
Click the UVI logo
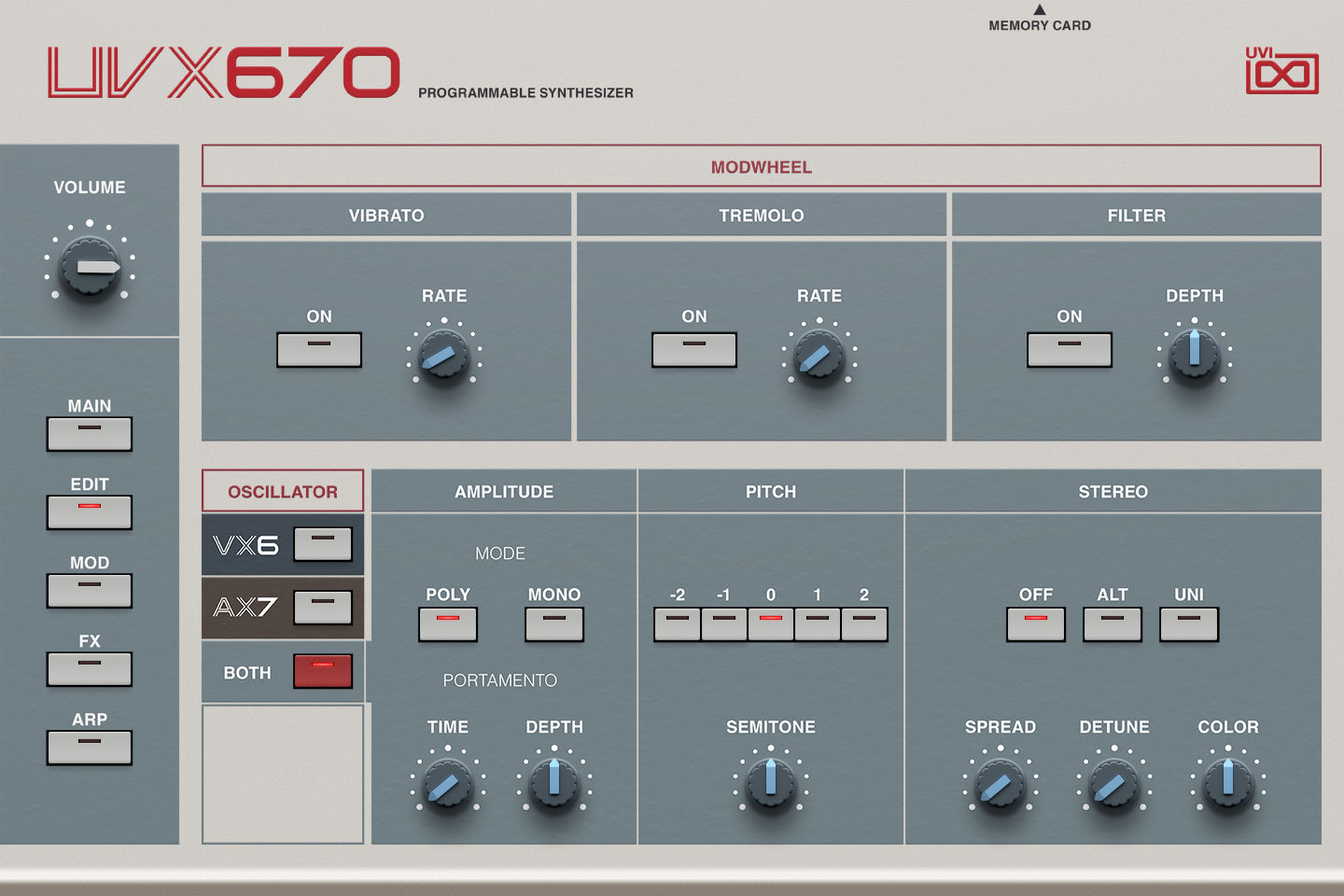(x=1282, y=68)
